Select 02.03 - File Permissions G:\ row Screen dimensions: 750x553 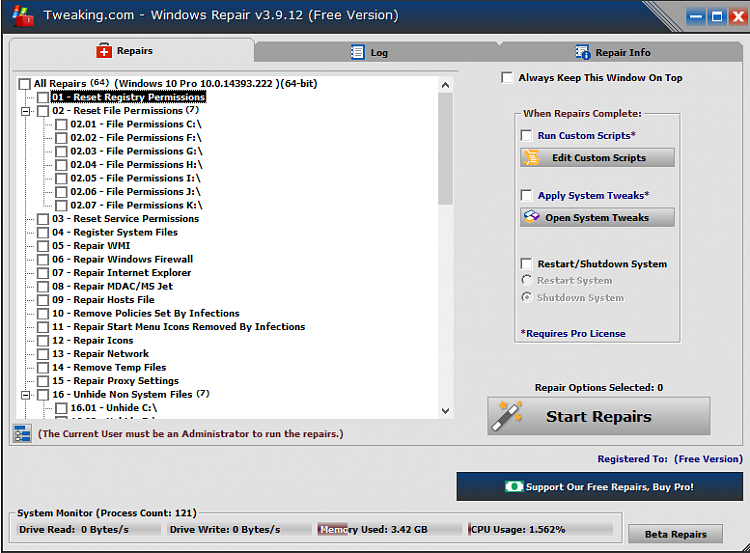(x=136, y=151)
